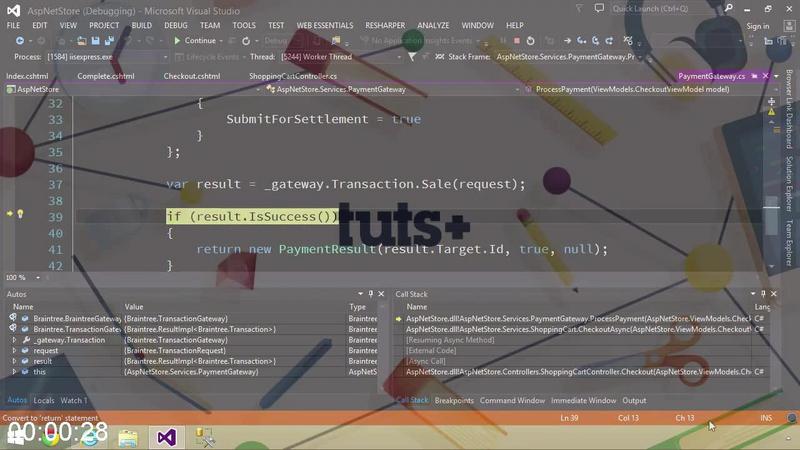This screenshot has width=800, height=450.
Task: Switch to the ShoppingCartController.cs tab
Action: pyautogui.click(x=293, y=76)
